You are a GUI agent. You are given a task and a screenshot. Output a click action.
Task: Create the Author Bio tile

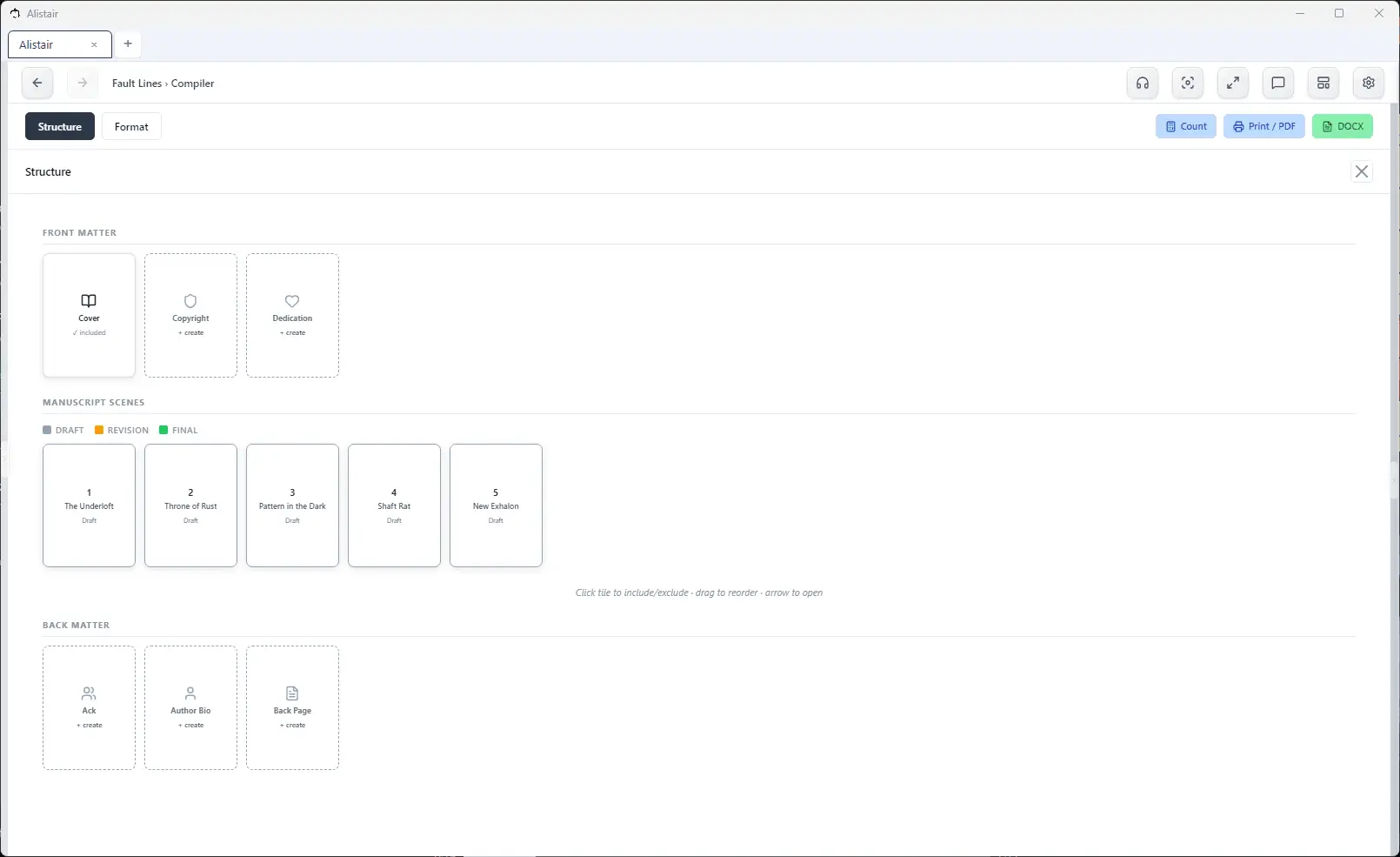point(190,707)
